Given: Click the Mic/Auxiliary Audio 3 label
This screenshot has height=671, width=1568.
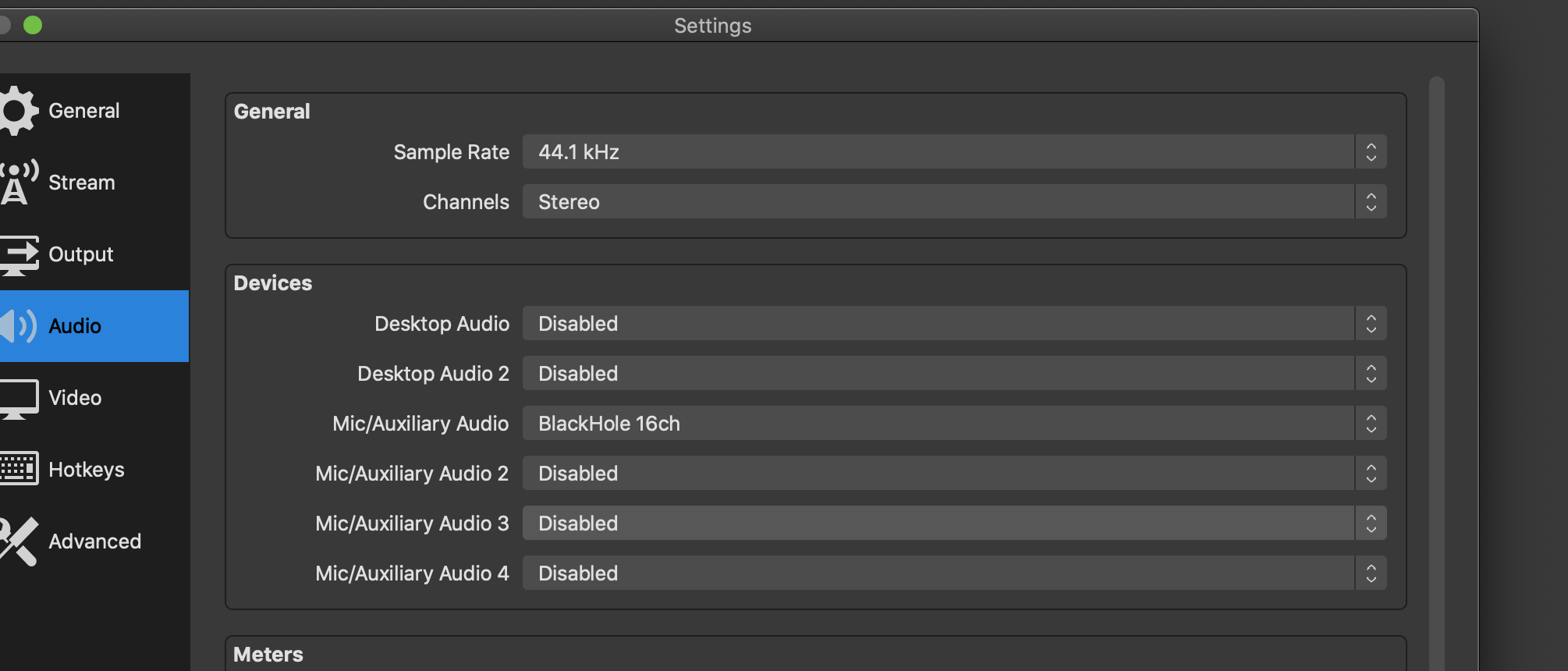Looking at the screenshot, I should (x=412, y=524).
